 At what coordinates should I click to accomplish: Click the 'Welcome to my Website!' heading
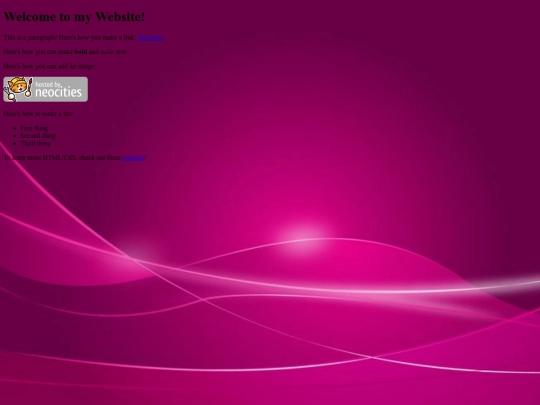tap(74, 17)
